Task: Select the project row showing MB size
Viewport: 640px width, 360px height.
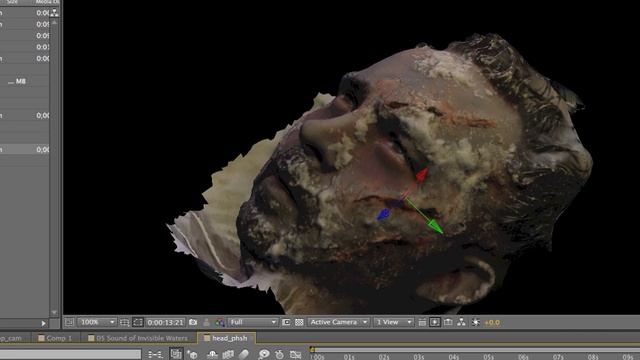Action: coord(24,81)
